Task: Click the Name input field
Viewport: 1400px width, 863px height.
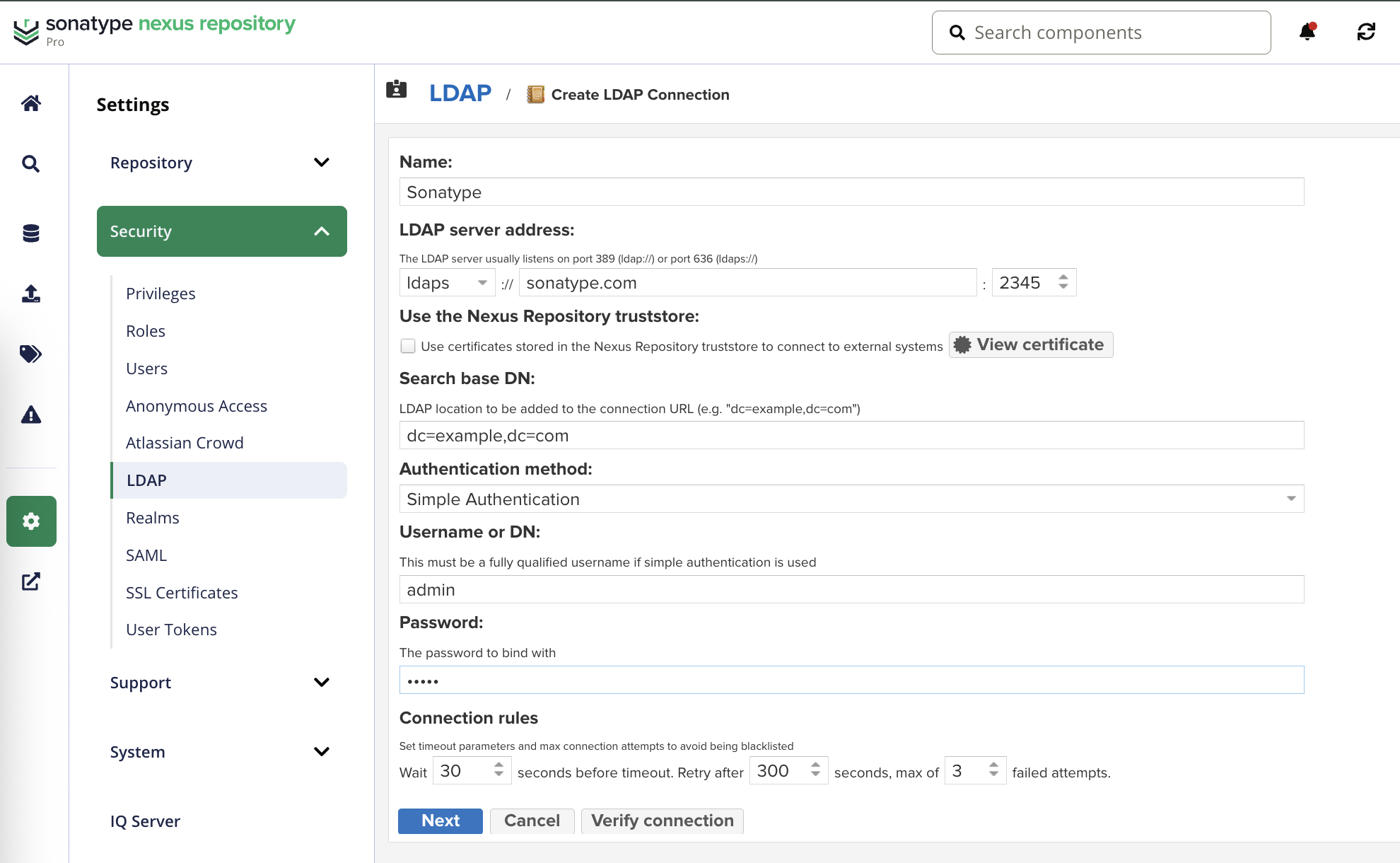Action: click(x=851, y=192)
